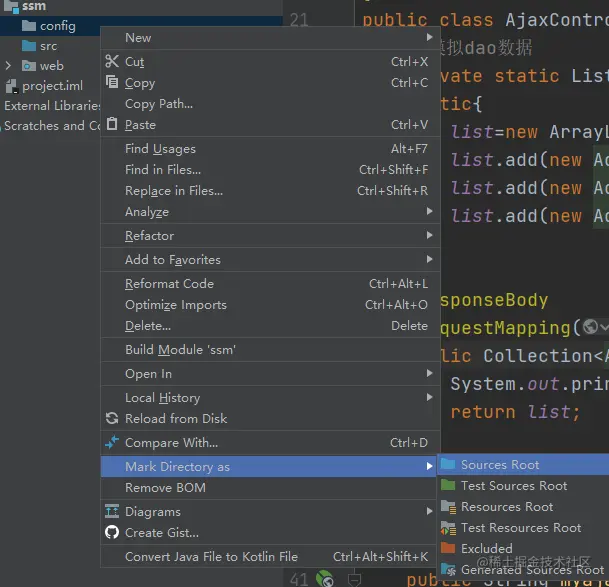The height and width of the screenshot is (587, 609).
Task: Click the blue Sources Root folder icon
Action: [x=448, y=464]
